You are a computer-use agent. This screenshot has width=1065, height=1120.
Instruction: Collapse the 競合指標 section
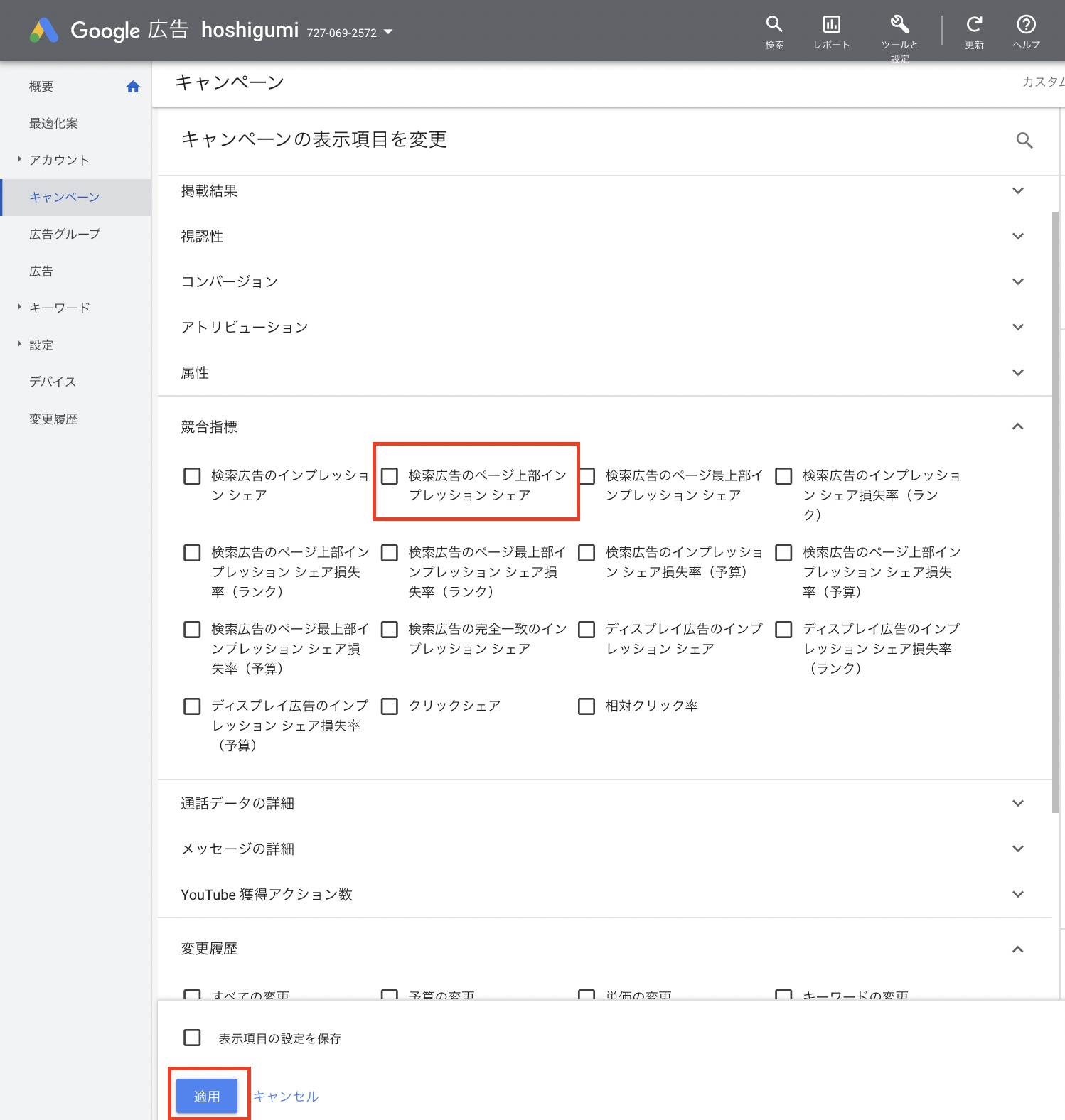[1017, 426]
